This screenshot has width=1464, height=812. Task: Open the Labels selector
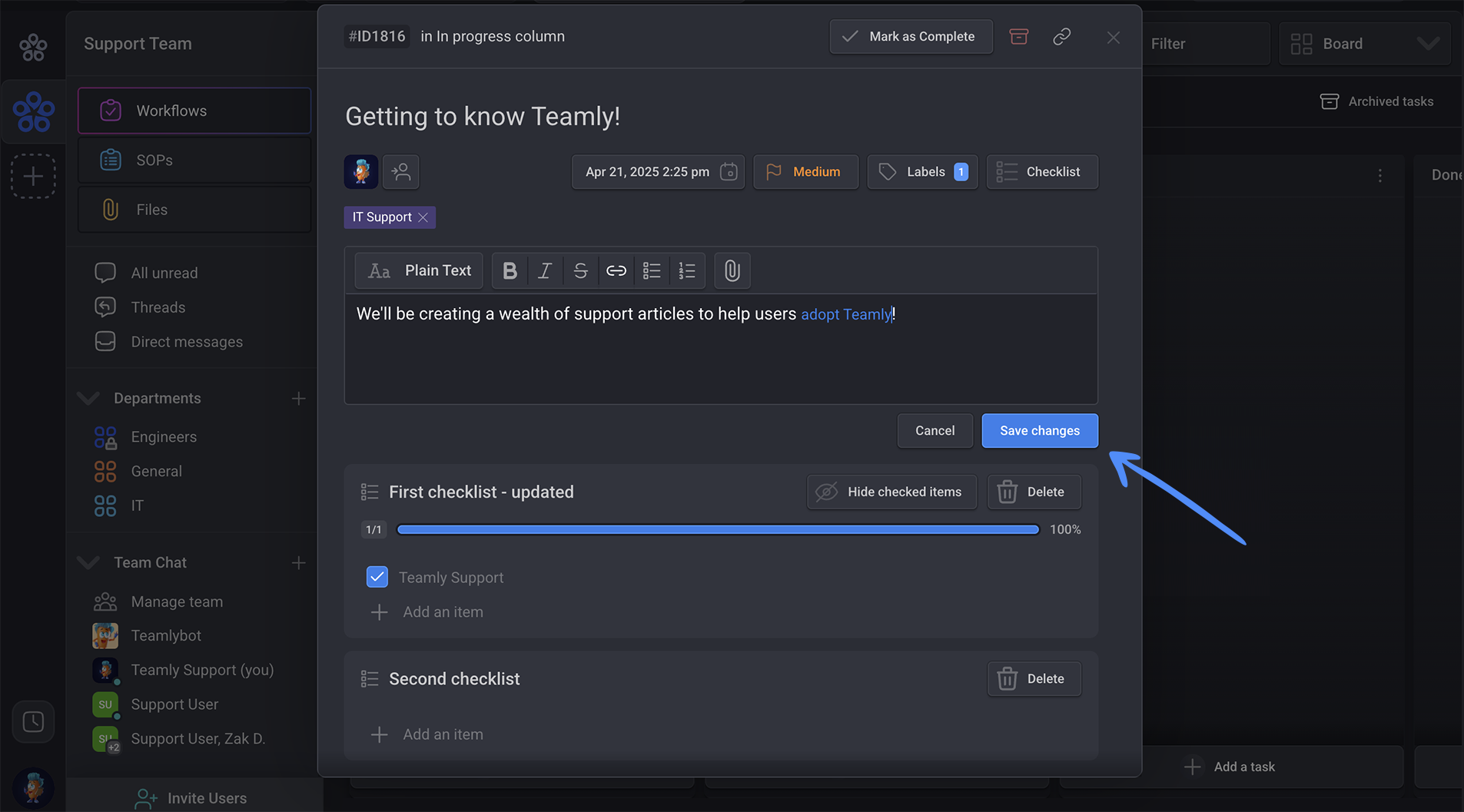click(x=922, y=171)
